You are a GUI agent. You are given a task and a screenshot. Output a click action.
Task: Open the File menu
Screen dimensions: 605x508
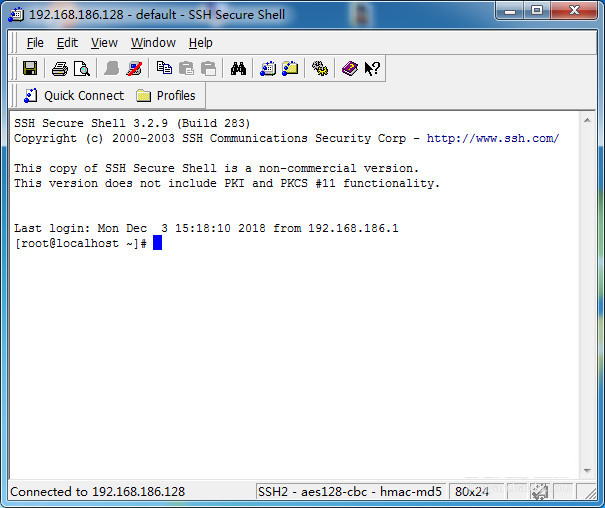coord(35,43)
